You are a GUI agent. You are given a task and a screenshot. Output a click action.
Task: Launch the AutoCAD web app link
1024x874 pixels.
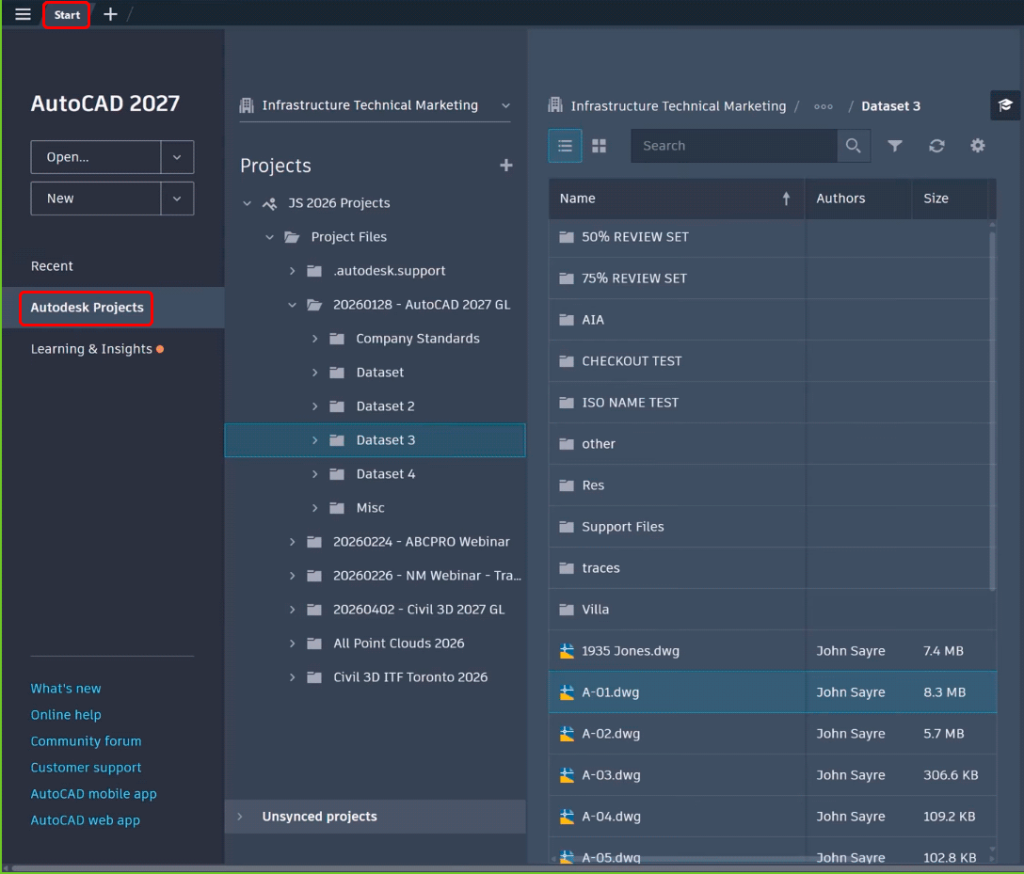(85, 819)
